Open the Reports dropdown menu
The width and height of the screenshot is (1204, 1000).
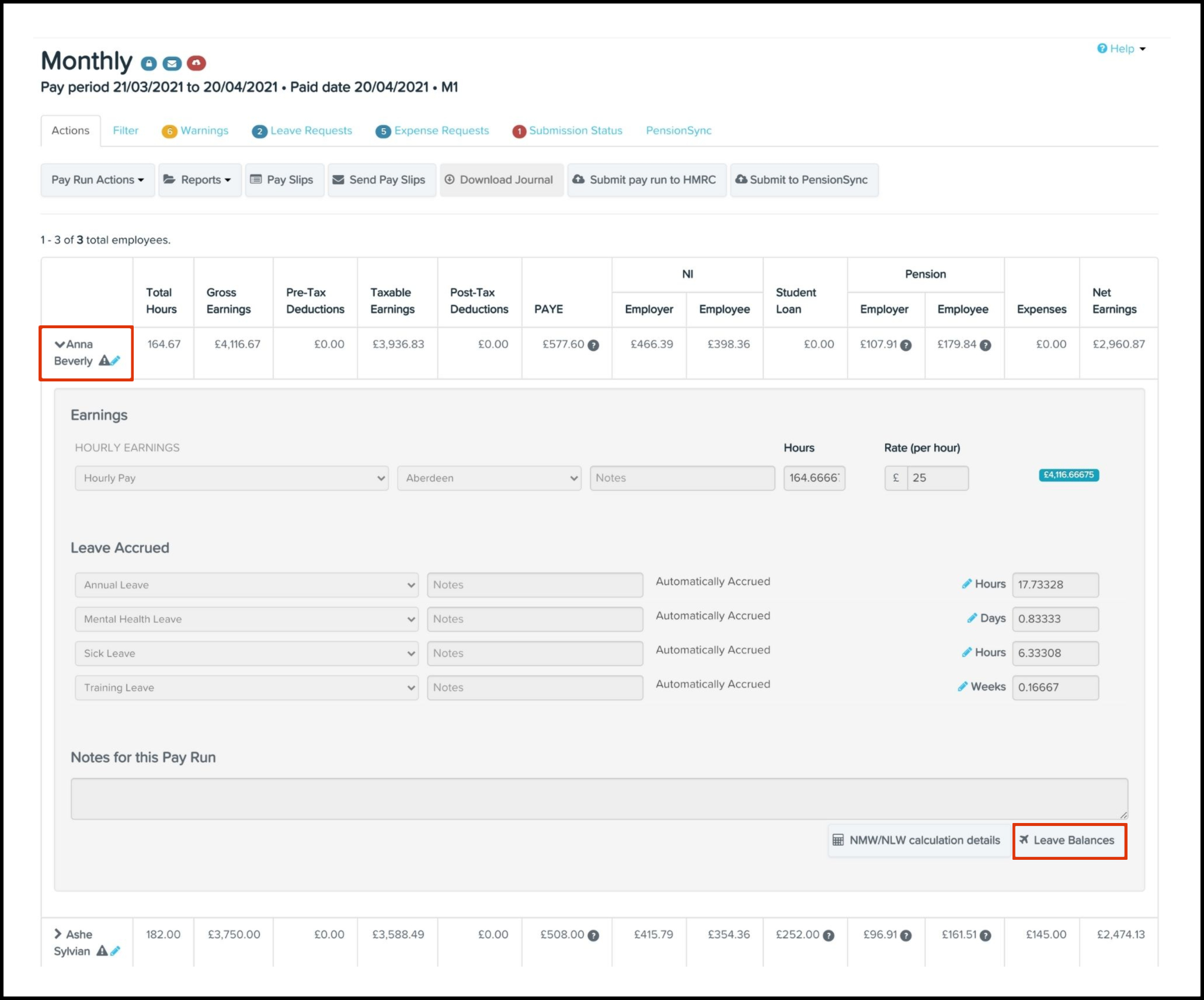point(200,180)
